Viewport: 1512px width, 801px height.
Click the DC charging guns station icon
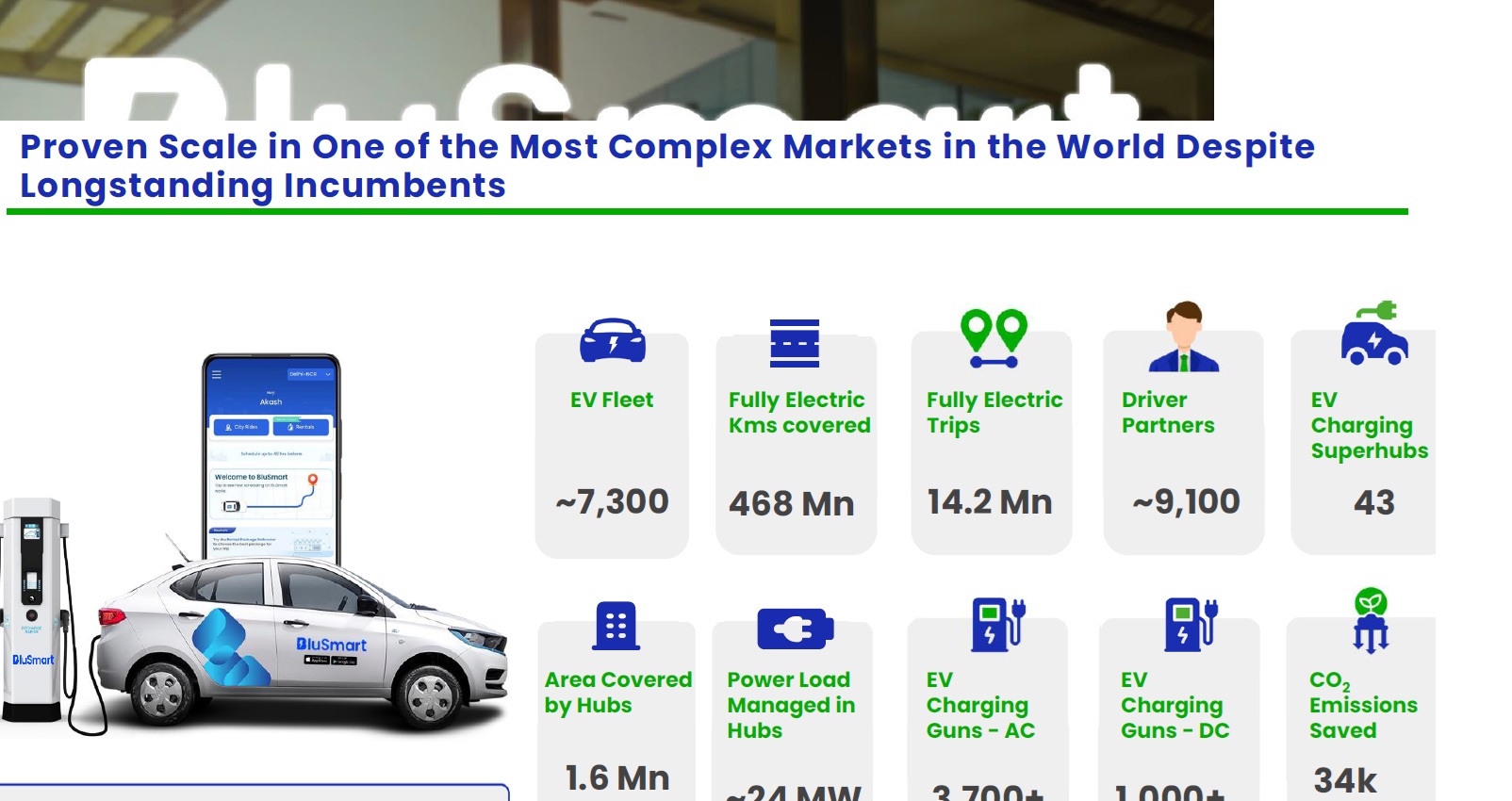coord(1192,625)
